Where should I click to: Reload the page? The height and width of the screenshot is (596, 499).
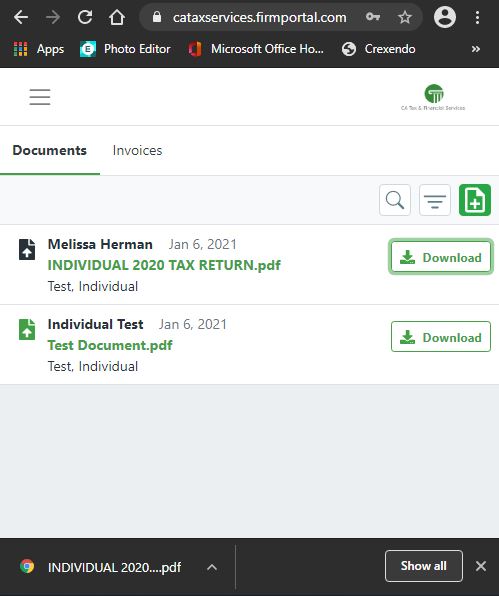pyautogui.click(x=85, y=17)
